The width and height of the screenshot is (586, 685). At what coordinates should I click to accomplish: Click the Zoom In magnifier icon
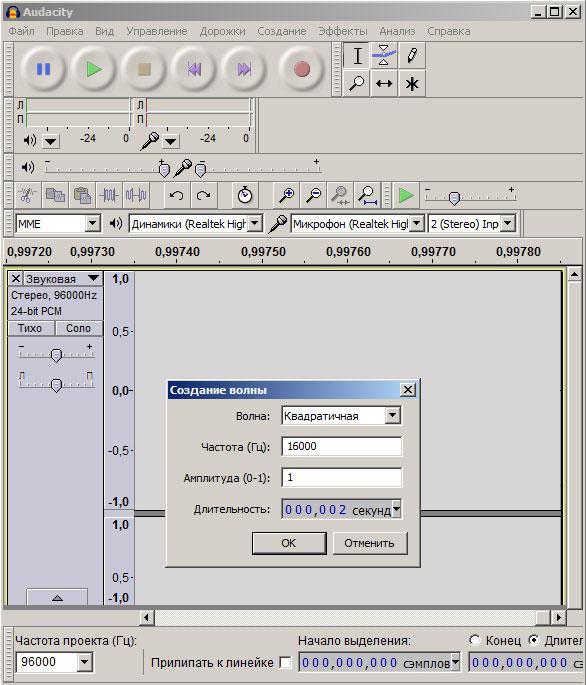pyautogui.click(x=286, y=195)
